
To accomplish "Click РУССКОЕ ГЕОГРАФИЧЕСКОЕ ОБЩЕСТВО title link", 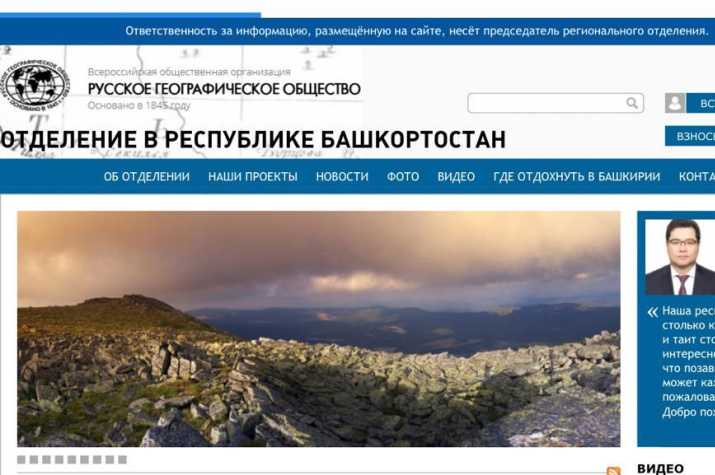I will 224,89.
